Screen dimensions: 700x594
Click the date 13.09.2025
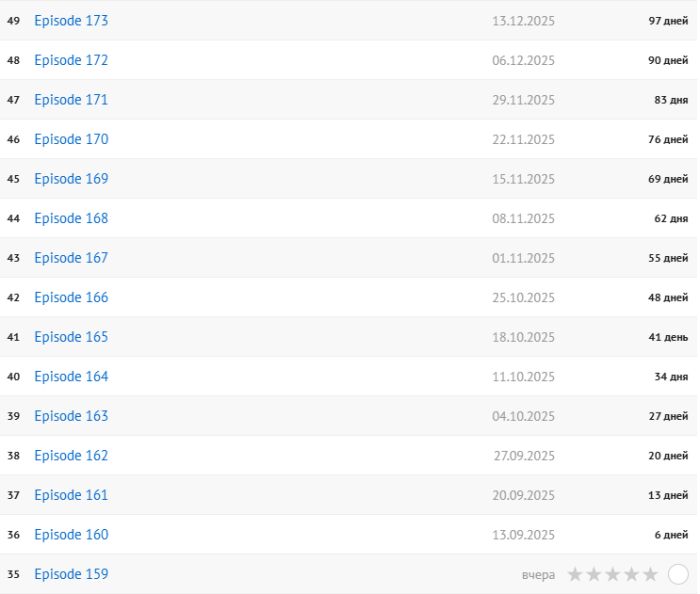point(523,535)
